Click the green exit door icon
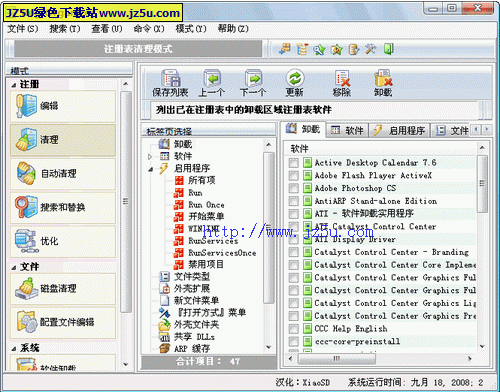The width and height of the screenshot is (500, 392). point(388,49)
